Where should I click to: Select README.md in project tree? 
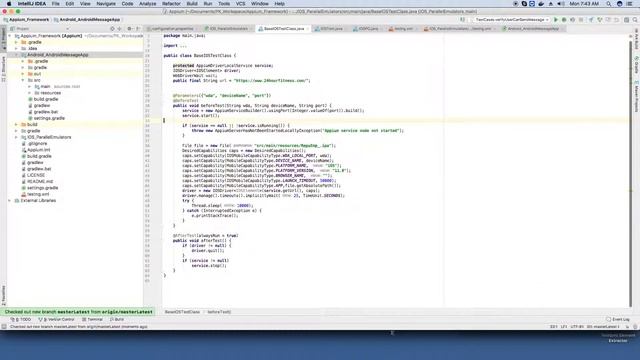40,182
